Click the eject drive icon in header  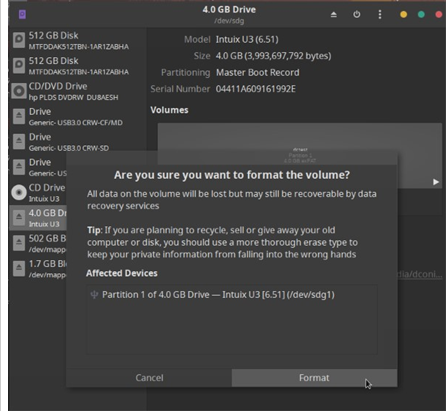334,15
